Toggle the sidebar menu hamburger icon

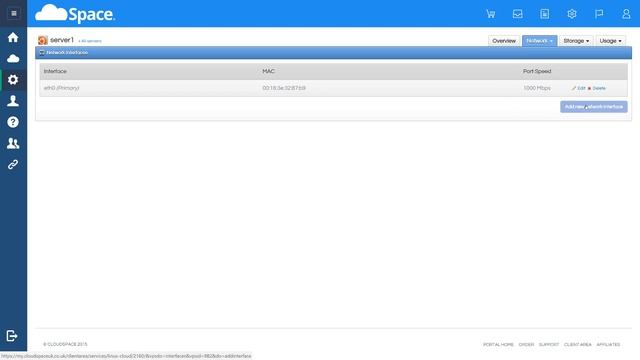click(13, 13)
